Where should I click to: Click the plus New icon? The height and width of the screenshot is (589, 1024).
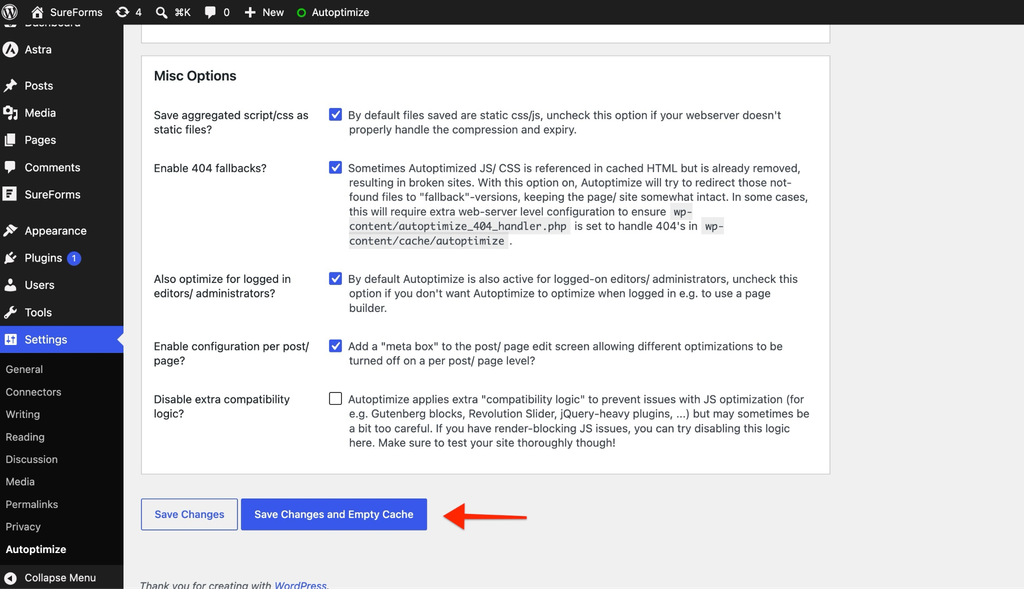(x=250, y=12)
